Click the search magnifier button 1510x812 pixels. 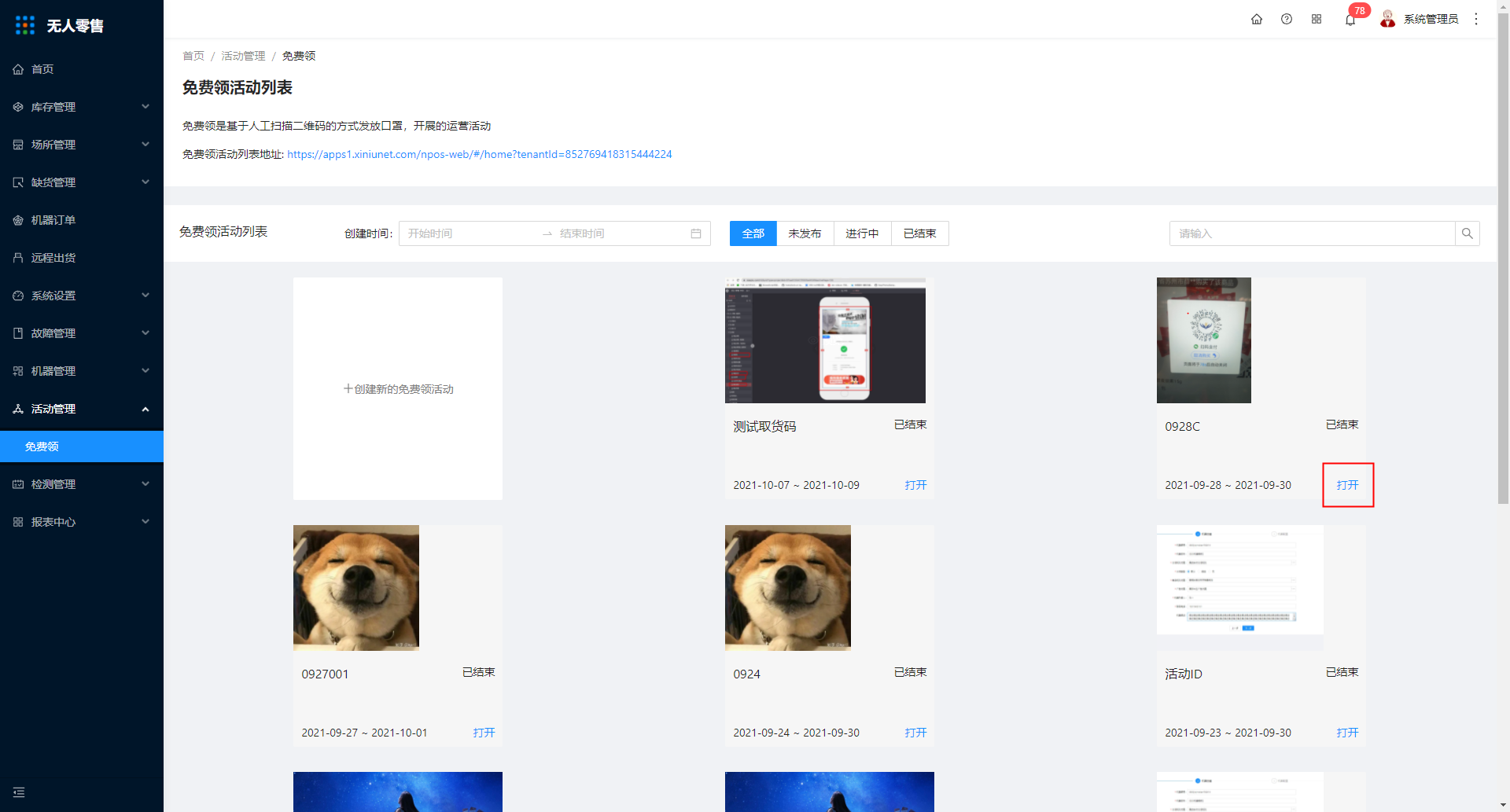(1468, 233)
